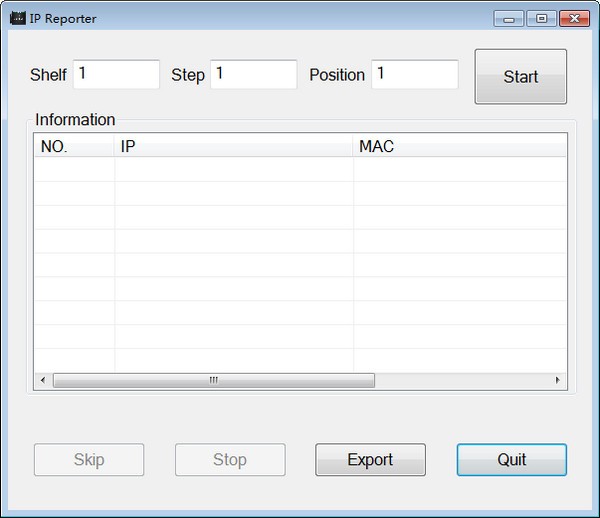Click the Quit button
The height and width of the screenshot is (518, 600).
tap(512, 459)
